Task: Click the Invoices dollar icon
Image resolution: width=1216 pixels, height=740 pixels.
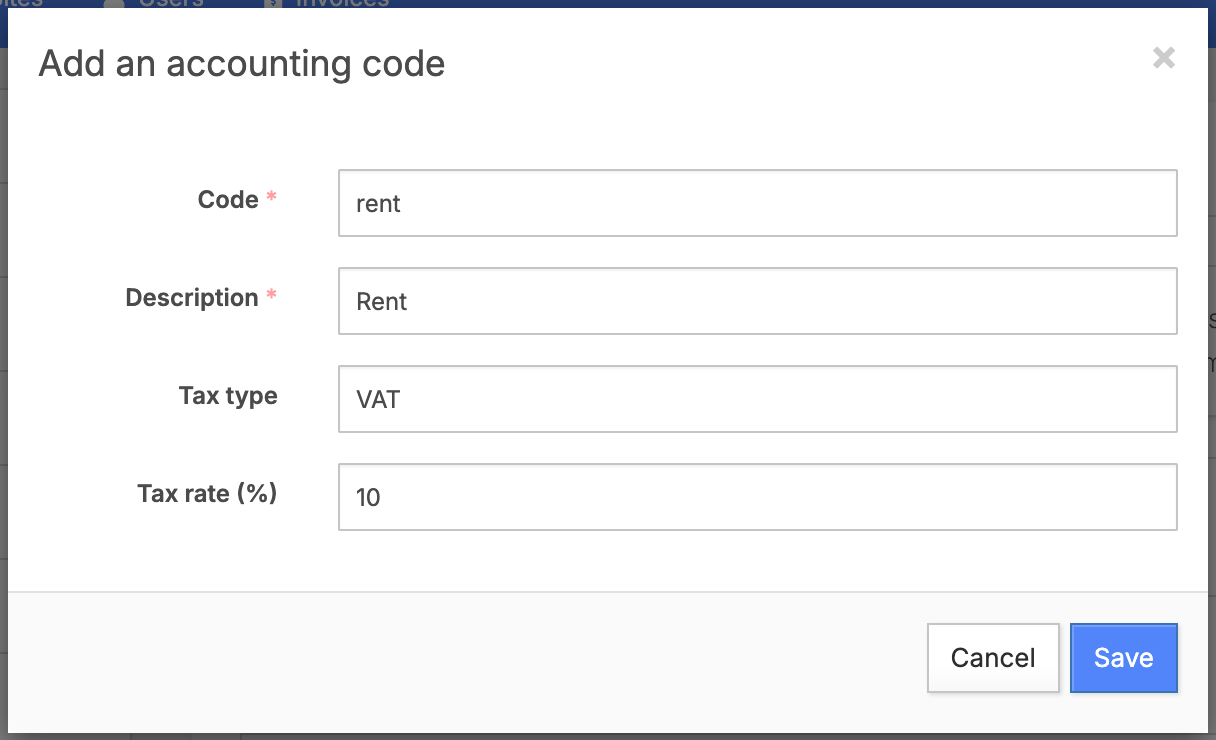Action: [272, 4]
